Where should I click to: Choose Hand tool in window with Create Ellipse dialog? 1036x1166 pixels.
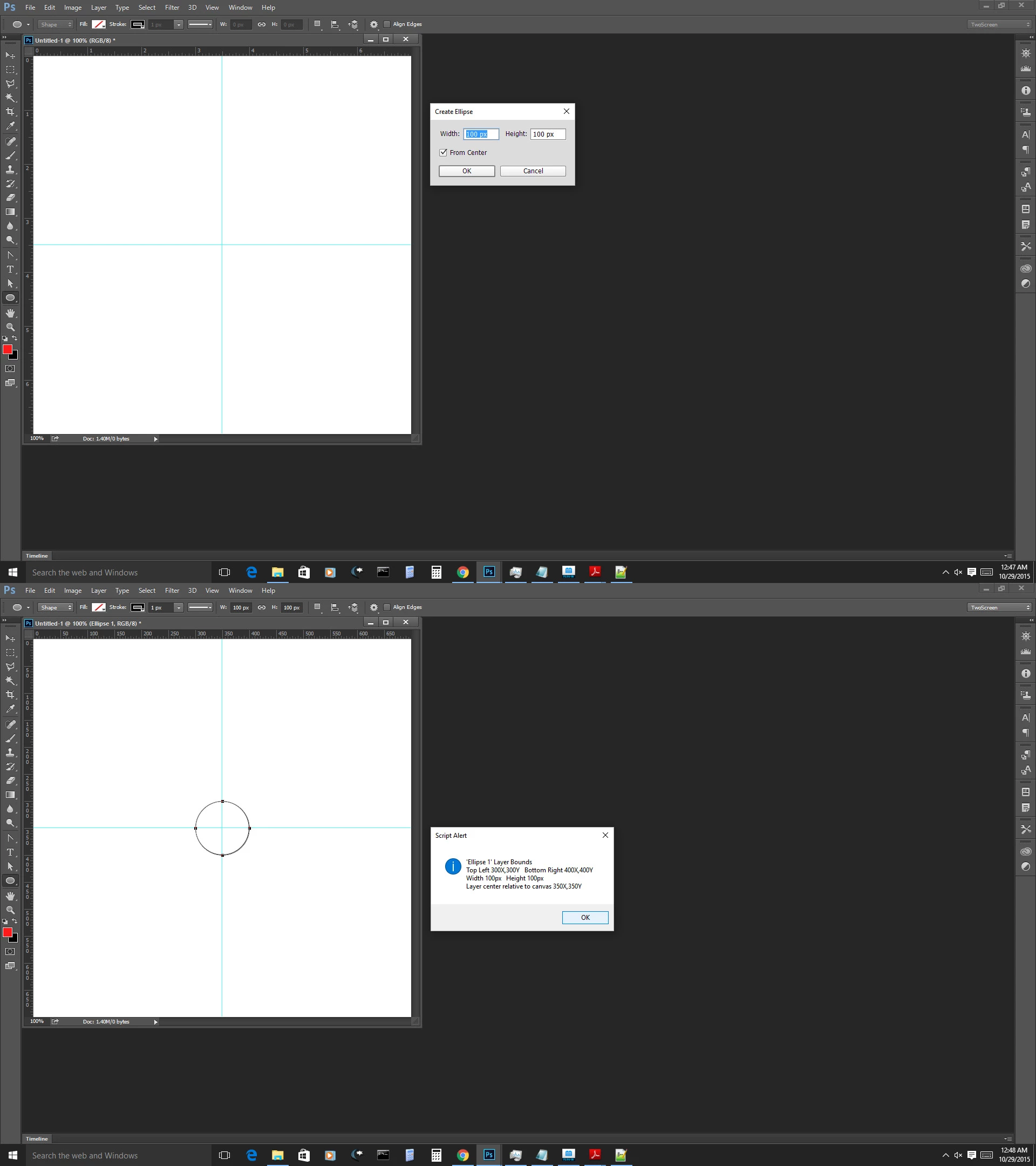coord(10,313)
